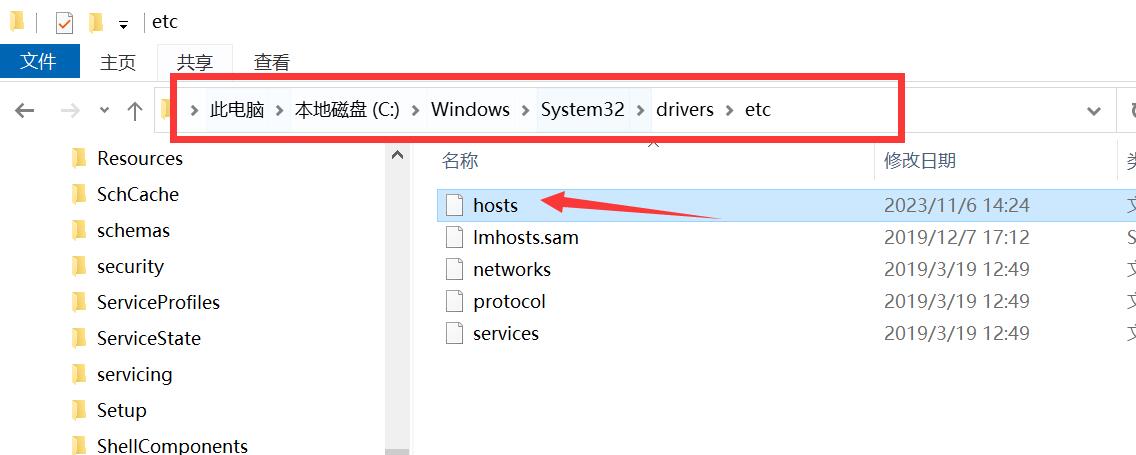Open the Customize Quick Access Toolbar dropdown
This screenshot has height=455, width=1136.
point(123,25)
